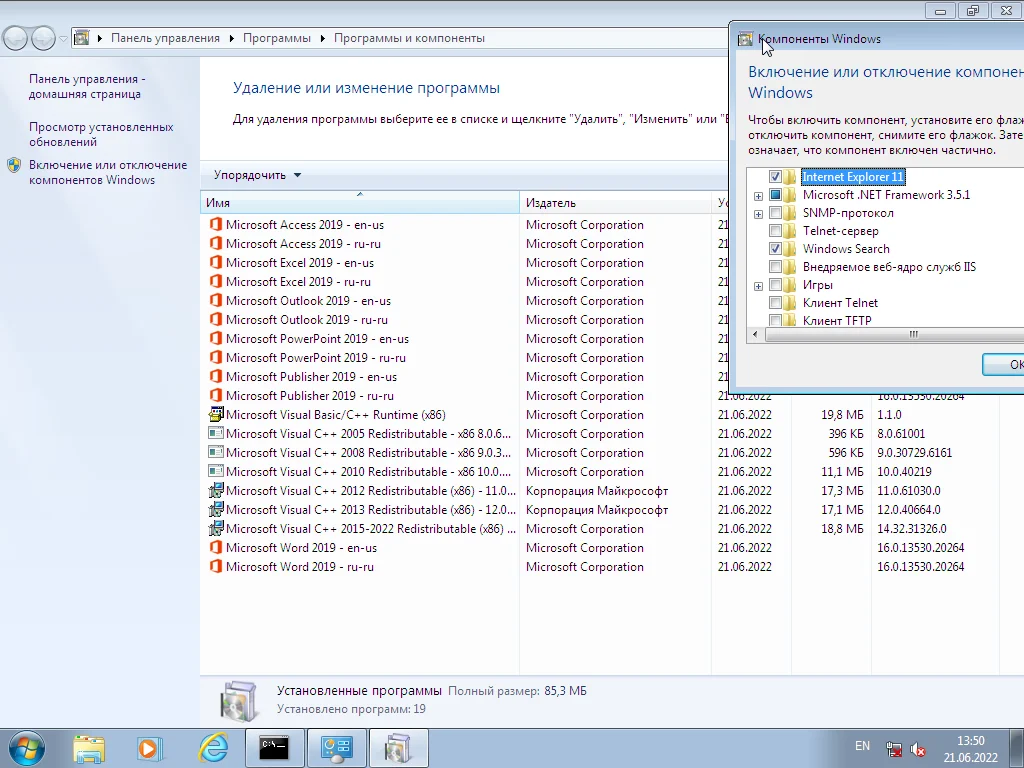
Task: Click the left arrow of components scrollbar
Action: 756,334
